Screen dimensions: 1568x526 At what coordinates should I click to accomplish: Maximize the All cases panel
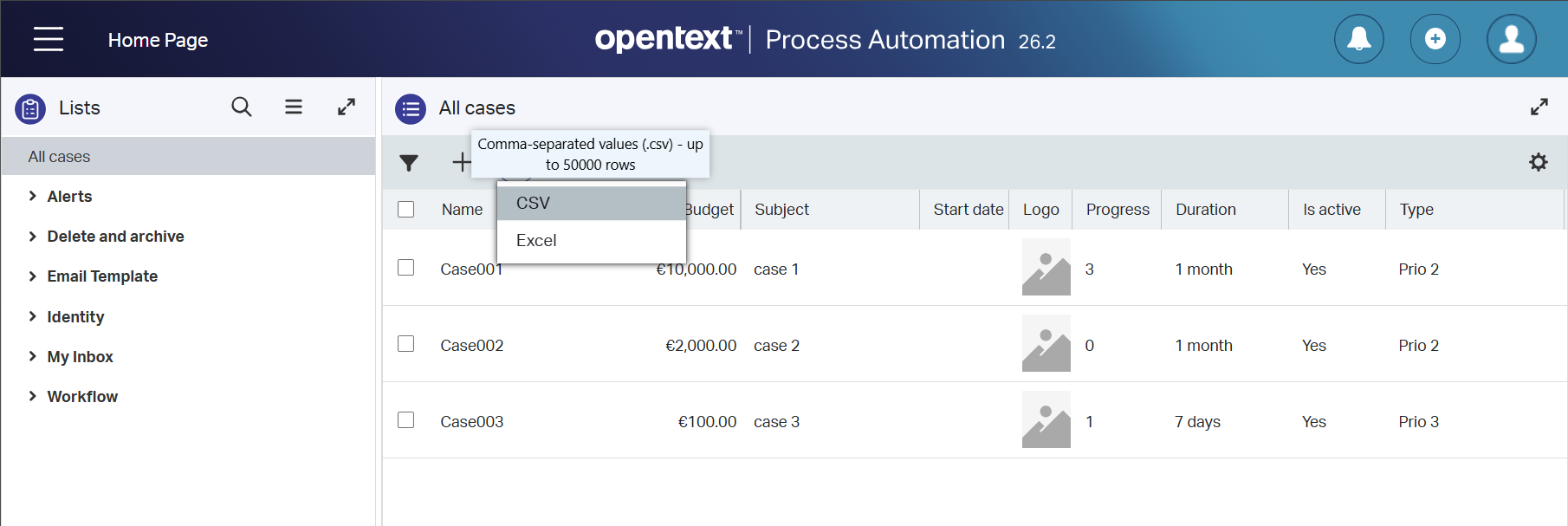[1539, 107]
